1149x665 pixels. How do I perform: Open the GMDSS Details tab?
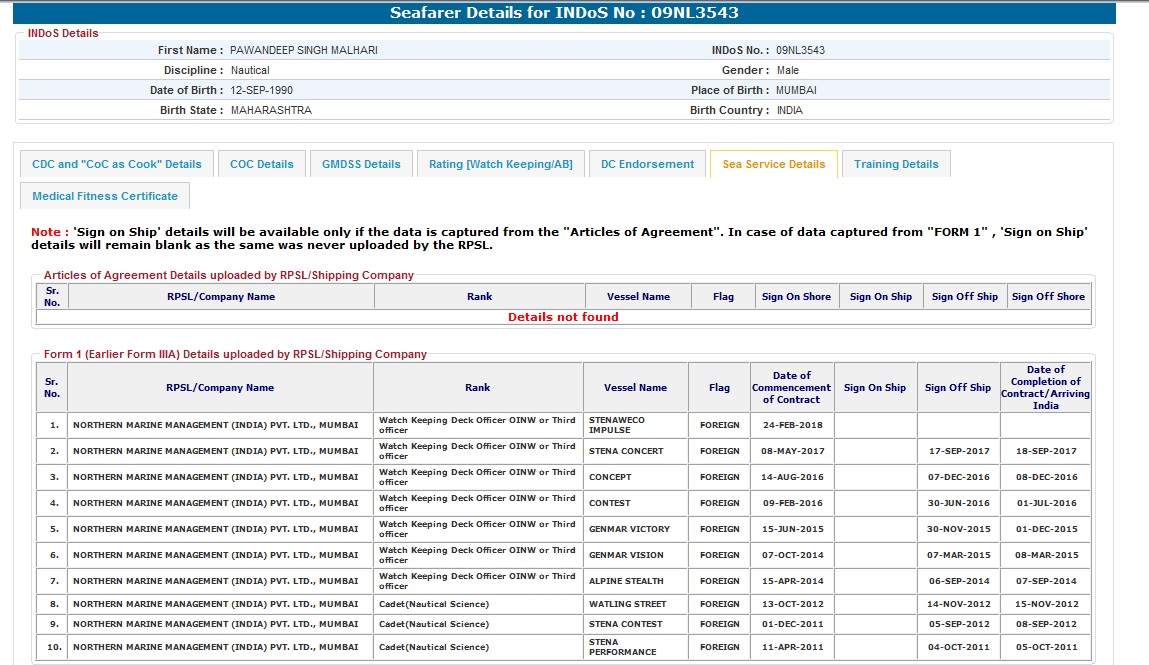[361, 164]
